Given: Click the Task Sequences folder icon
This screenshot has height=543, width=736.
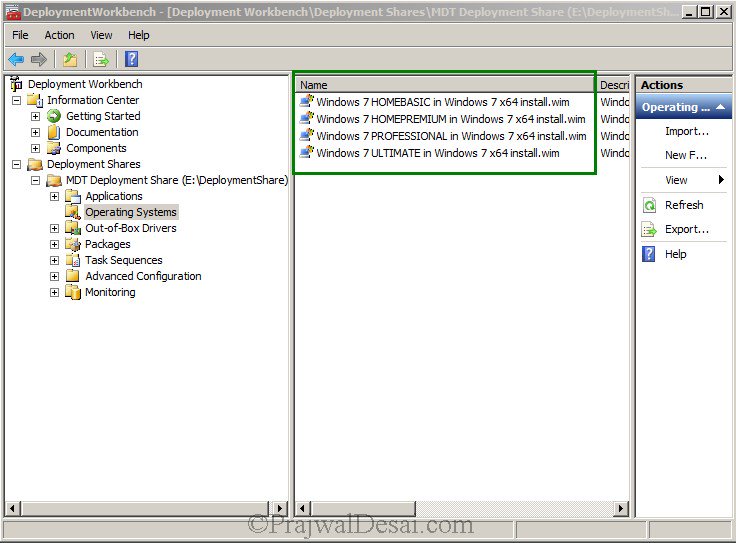Looking at the screenshot, I should (x=73, y=260).
